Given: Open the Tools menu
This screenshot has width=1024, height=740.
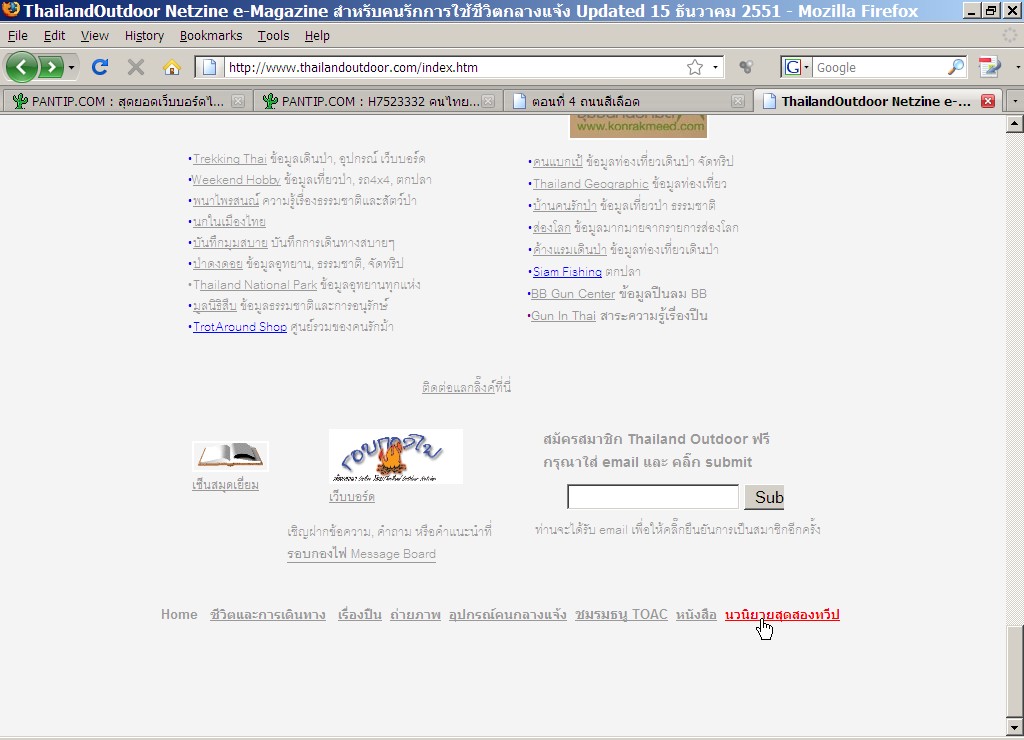Looking at the screenshot, I should click(x=273, y=36).
